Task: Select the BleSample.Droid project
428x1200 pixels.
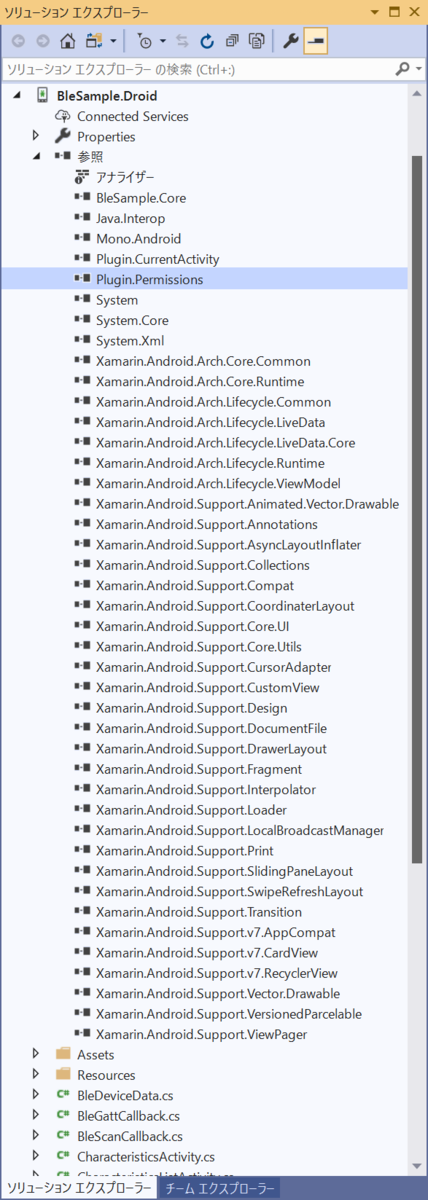Action: [x=107, y=95]
